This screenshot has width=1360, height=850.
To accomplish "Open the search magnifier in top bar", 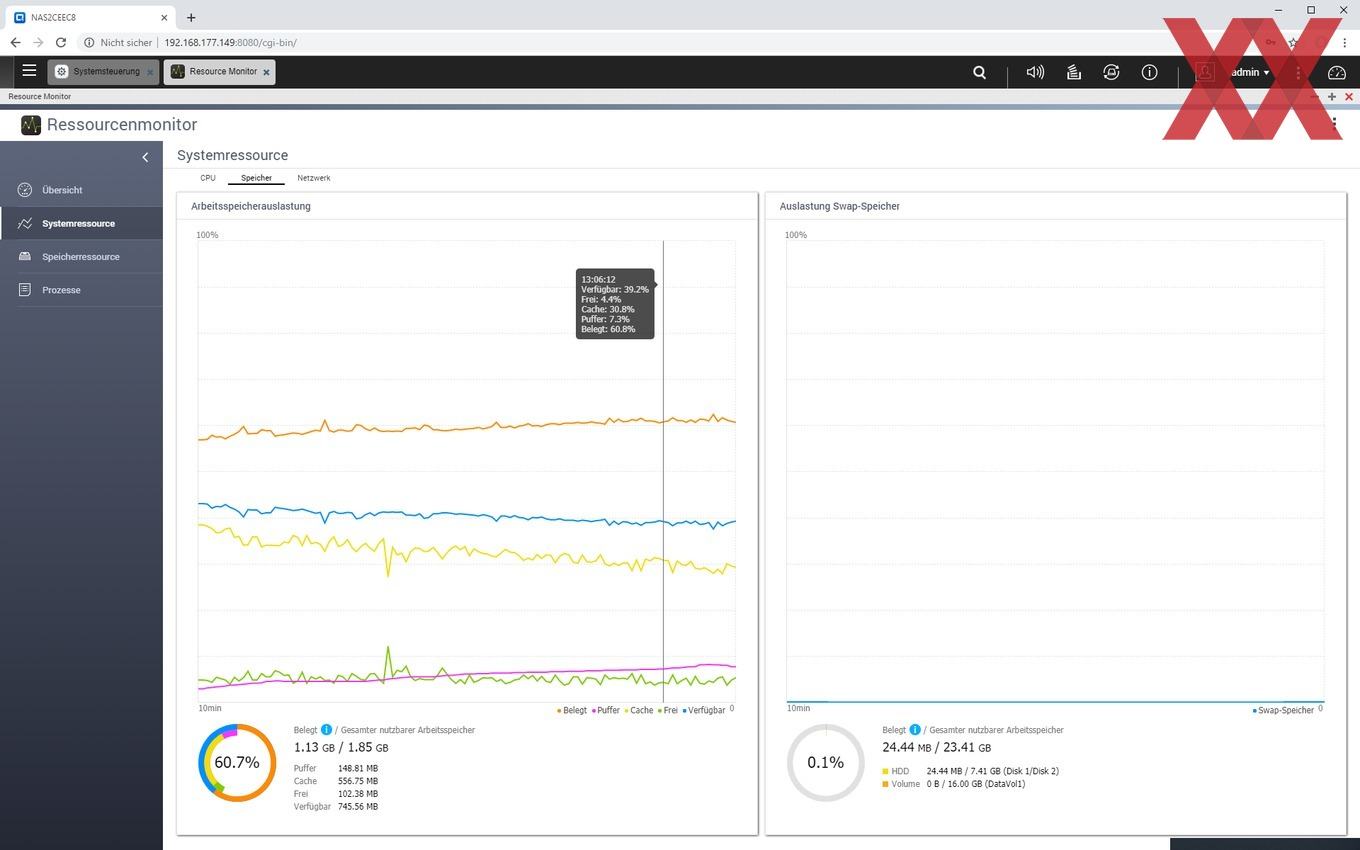I will (x=980, y=72).
